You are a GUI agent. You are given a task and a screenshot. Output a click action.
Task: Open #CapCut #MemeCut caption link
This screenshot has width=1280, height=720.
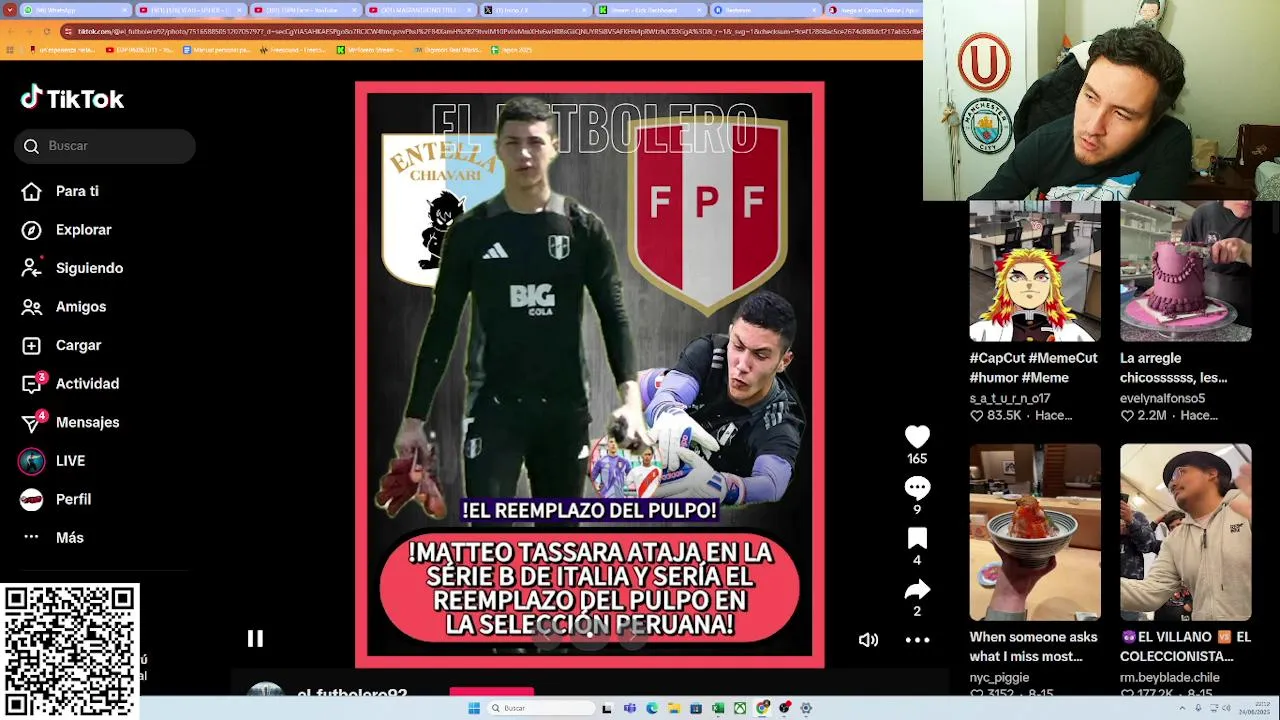(x=1033, y=368)
